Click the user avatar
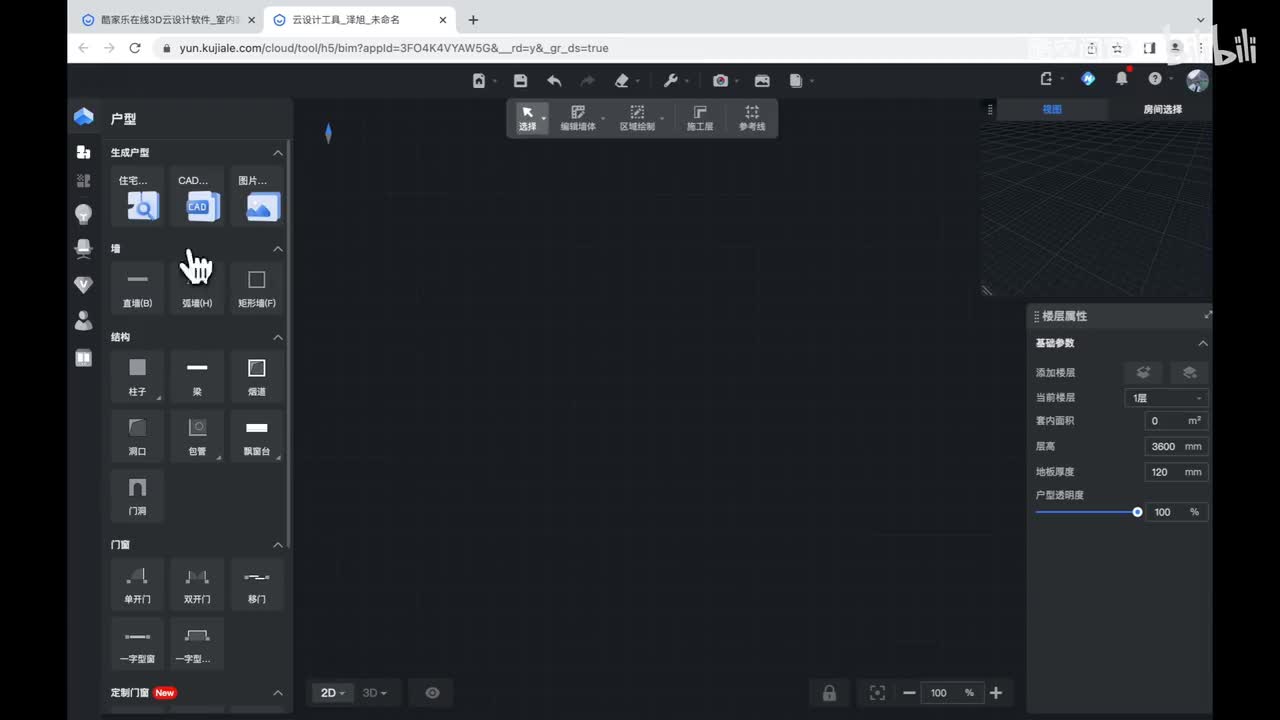This screenshot has height=720, width=1280. [1197, 80]
